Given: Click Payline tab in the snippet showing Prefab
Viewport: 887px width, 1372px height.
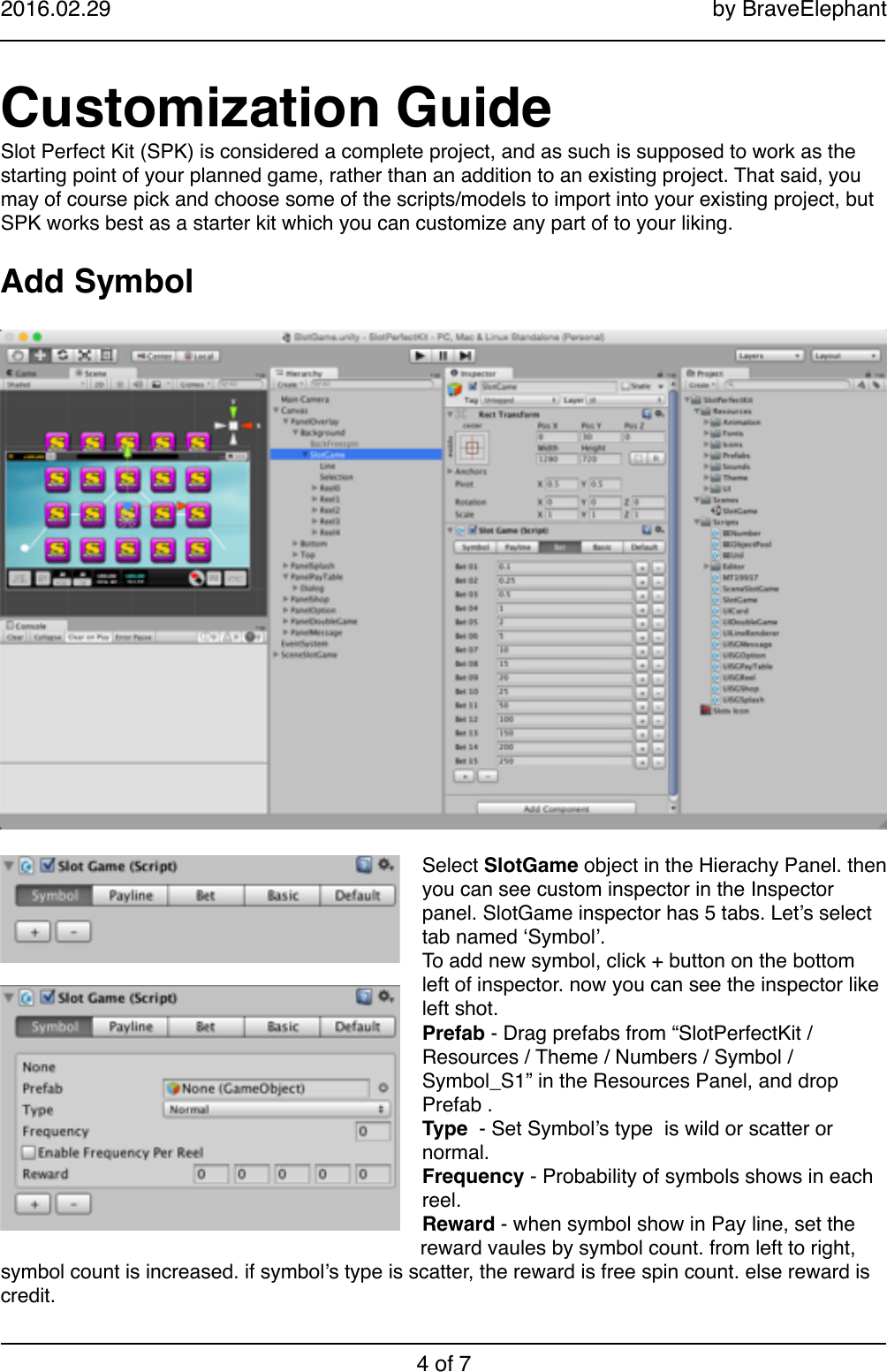Looking at the screenshot, I should [x=131, y=1027].
